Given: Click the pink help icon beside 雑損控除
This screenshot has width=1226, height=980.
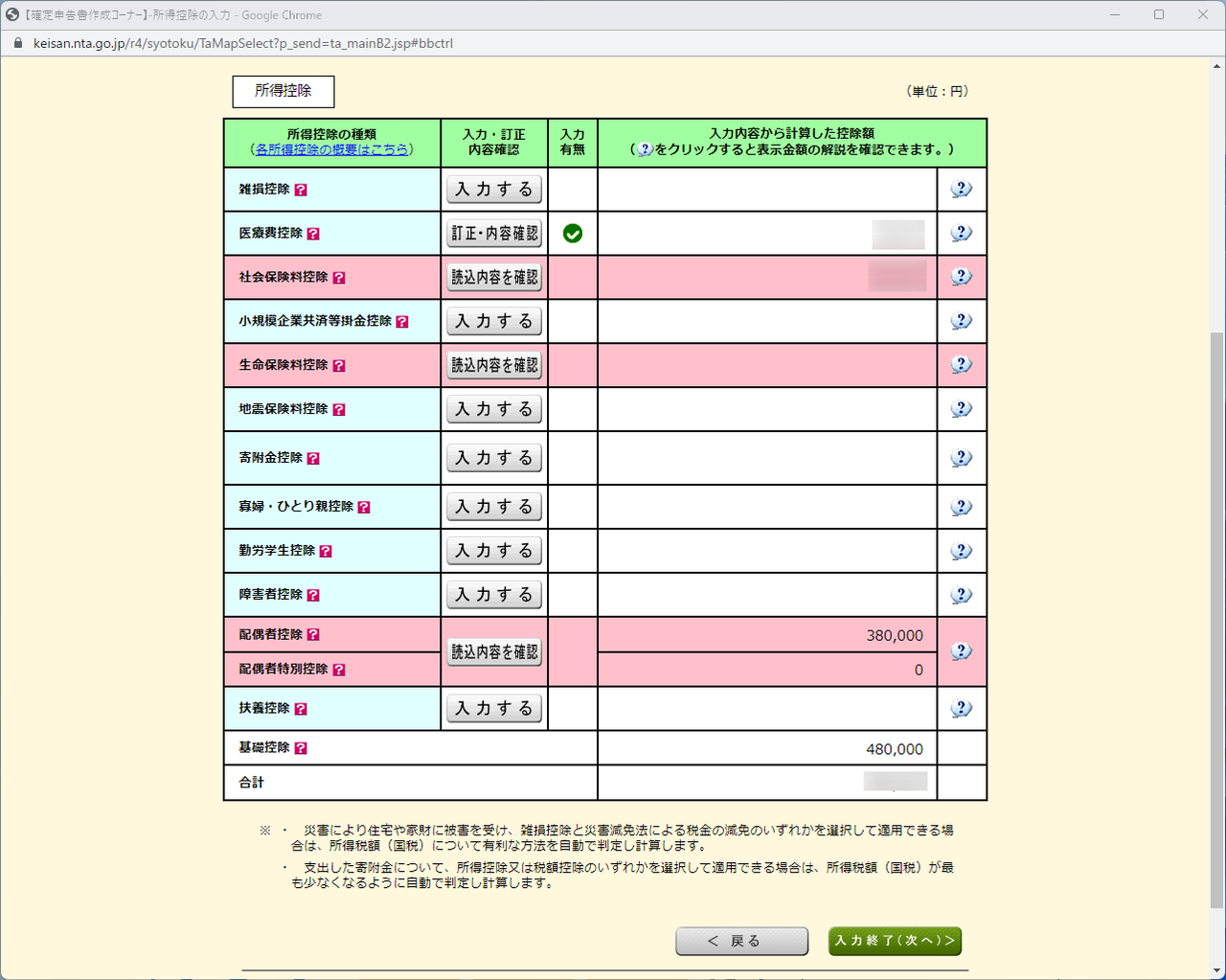Looking at the screenshot, I should [301, 190].
